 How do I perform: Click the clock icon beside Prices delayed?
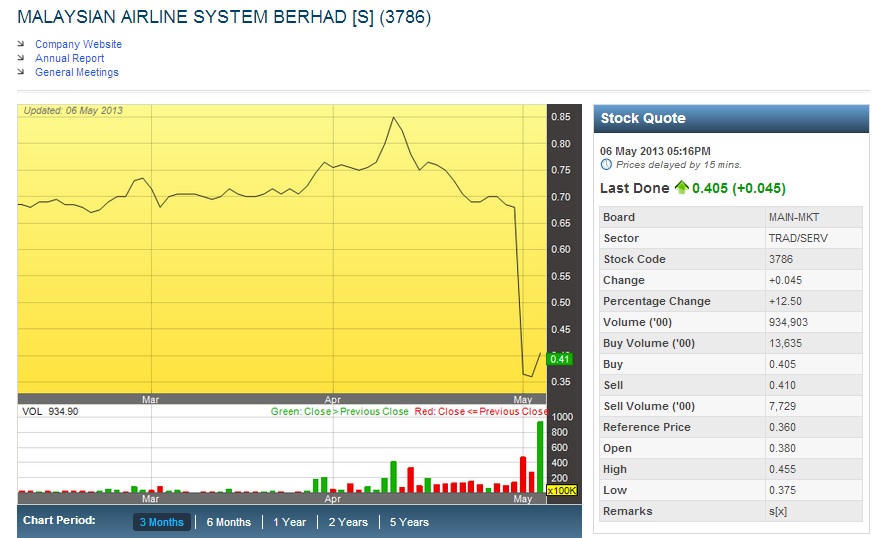click(x=606, y=164)
